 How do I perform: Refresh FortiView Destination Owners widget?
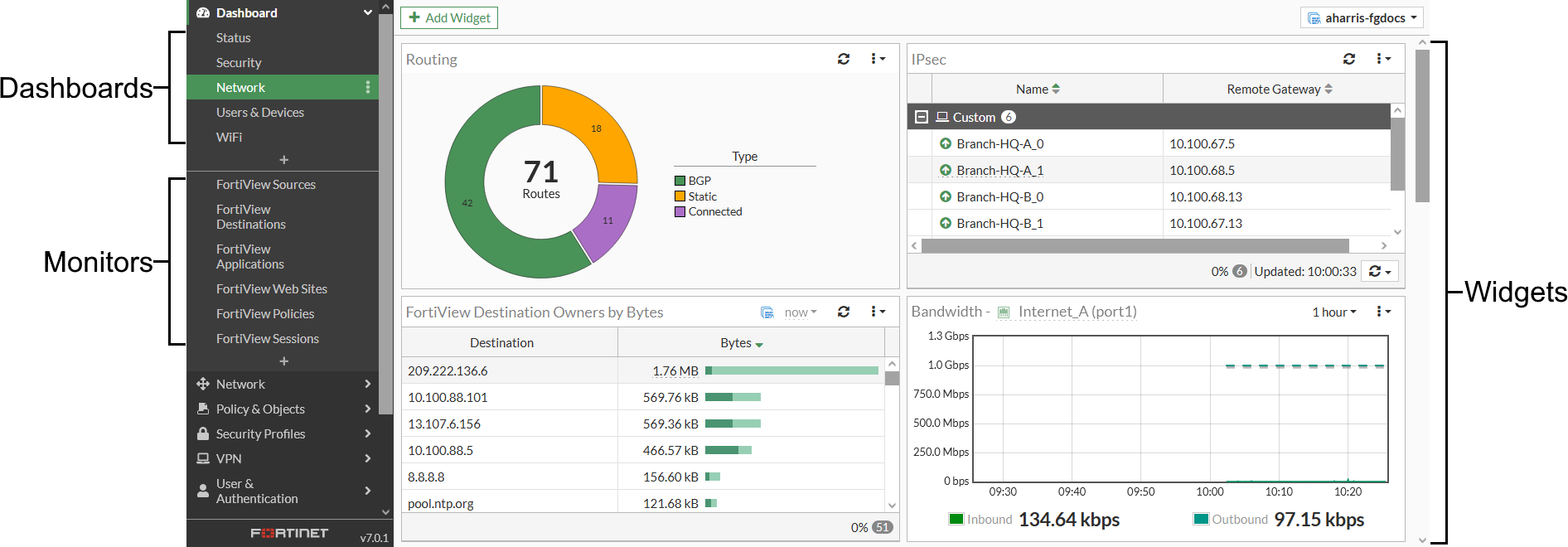(844, 312)
